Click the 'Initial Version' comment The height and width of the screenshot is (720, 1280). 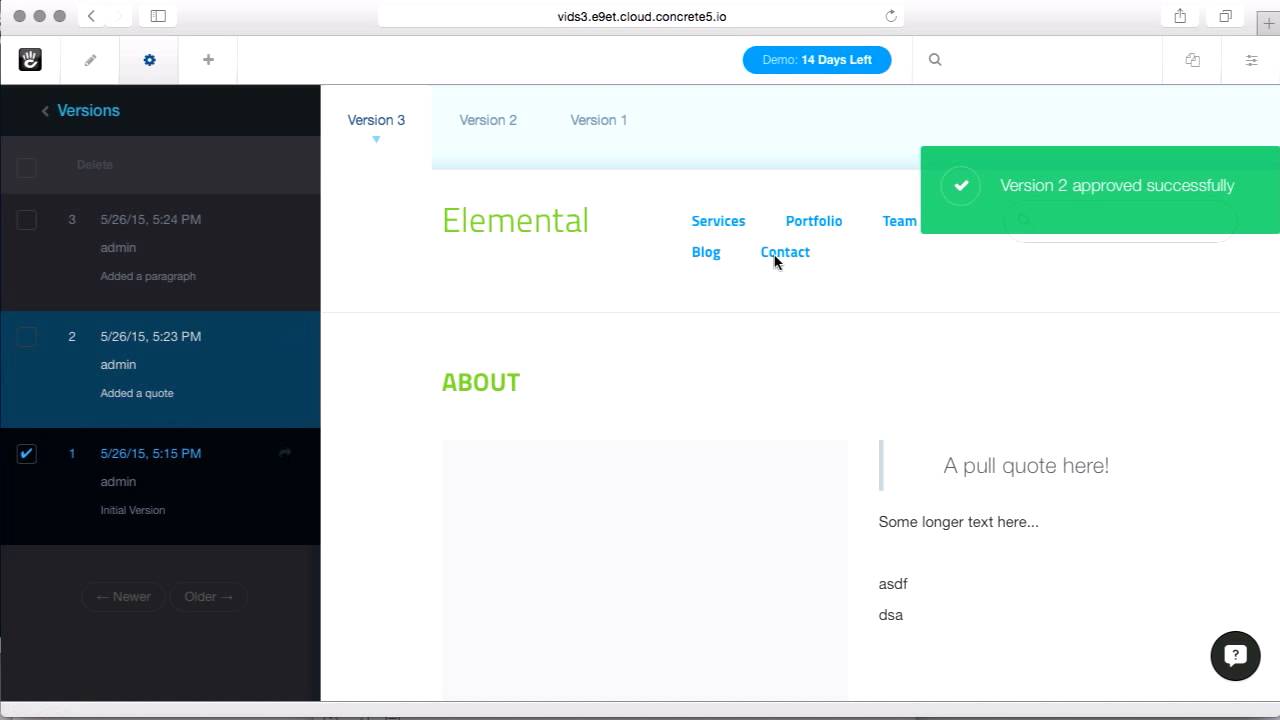pyautogui.click(x=133, y=510)
